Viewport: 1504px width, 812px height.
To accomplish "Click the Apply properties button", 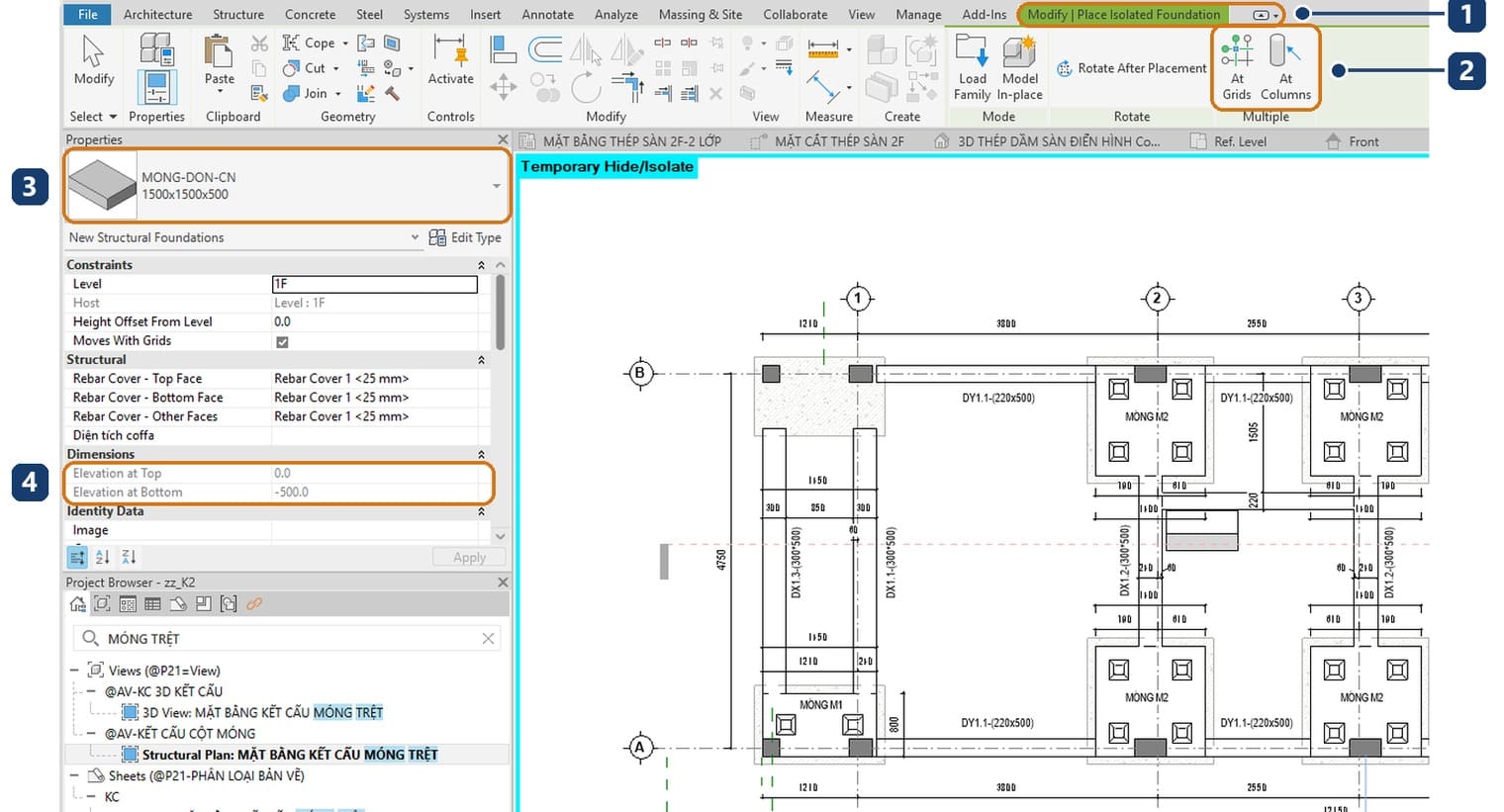I will click(469, 557).
